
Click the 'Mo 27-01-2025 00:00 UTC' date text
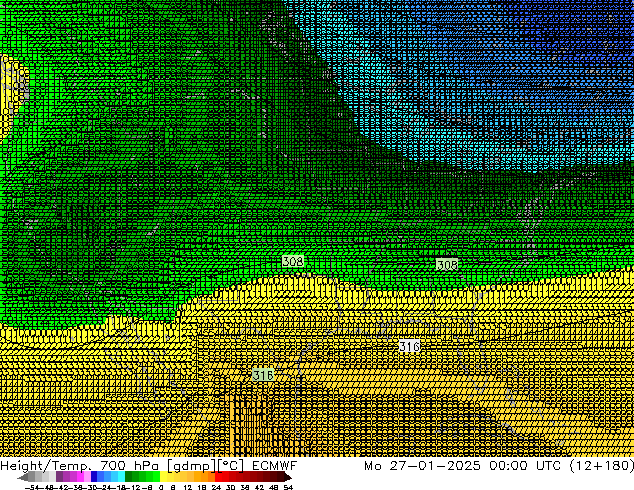tap(464, 465)
